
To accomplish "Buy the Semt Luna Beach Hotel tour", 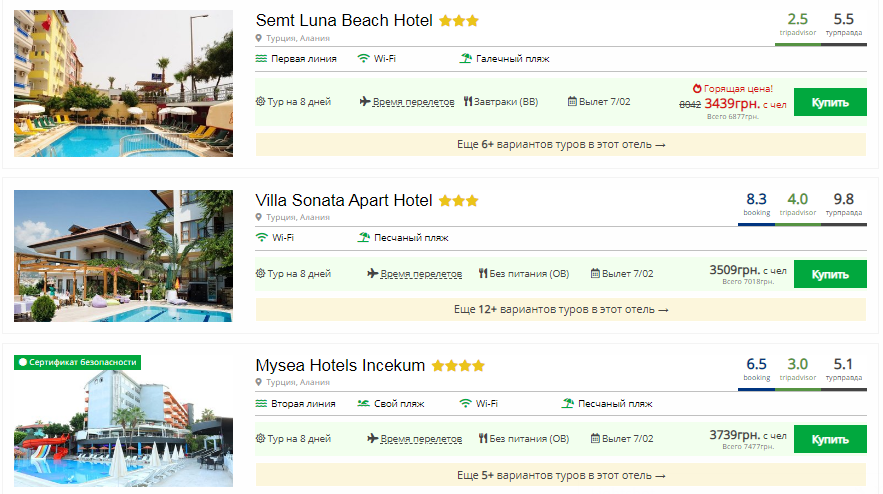I will tap(830, 102).
